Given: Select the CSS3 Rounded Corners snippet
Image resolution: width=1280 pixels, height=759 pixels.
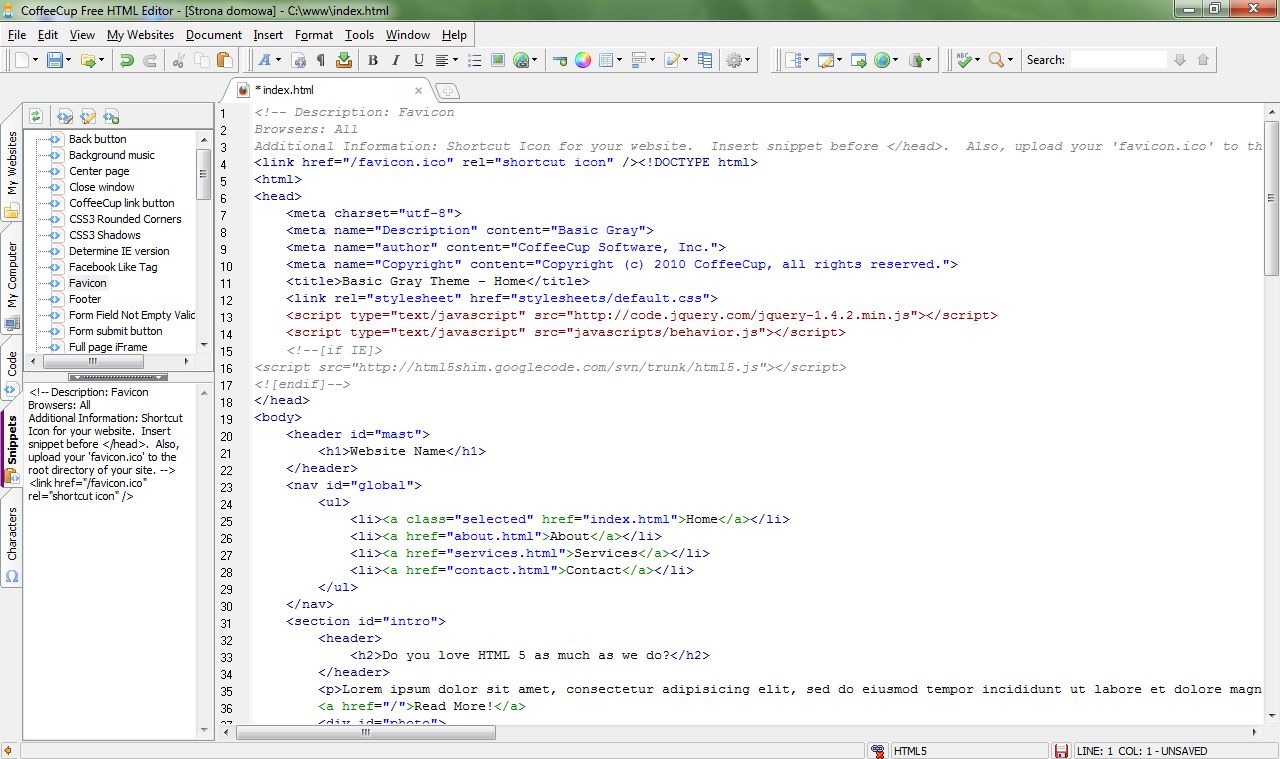Looking at the screenshot, I should pyautogui.click(x=125, y=219).
